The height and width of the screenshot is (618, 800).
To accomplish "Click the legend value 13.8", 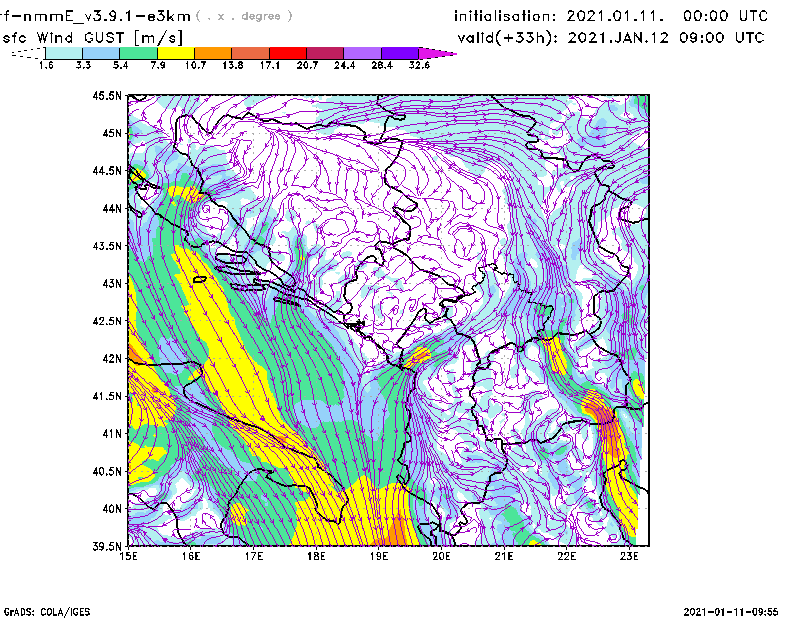I will tap(232, 65).
